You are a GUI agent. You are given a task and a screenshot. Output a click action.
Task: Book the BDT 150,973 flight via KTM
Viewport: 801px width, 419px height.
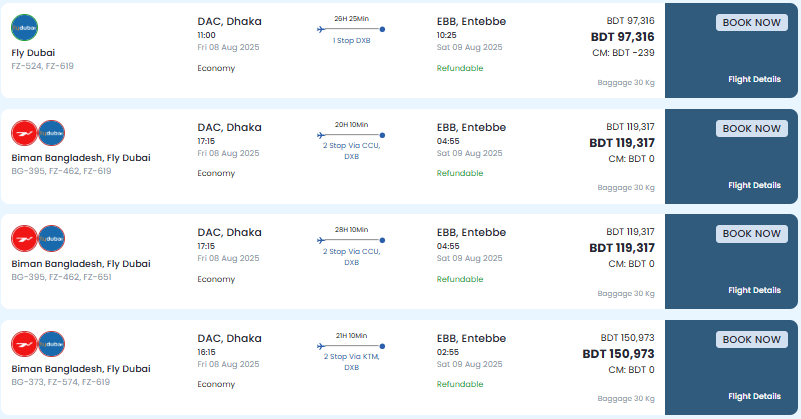[x=751, y=339]
